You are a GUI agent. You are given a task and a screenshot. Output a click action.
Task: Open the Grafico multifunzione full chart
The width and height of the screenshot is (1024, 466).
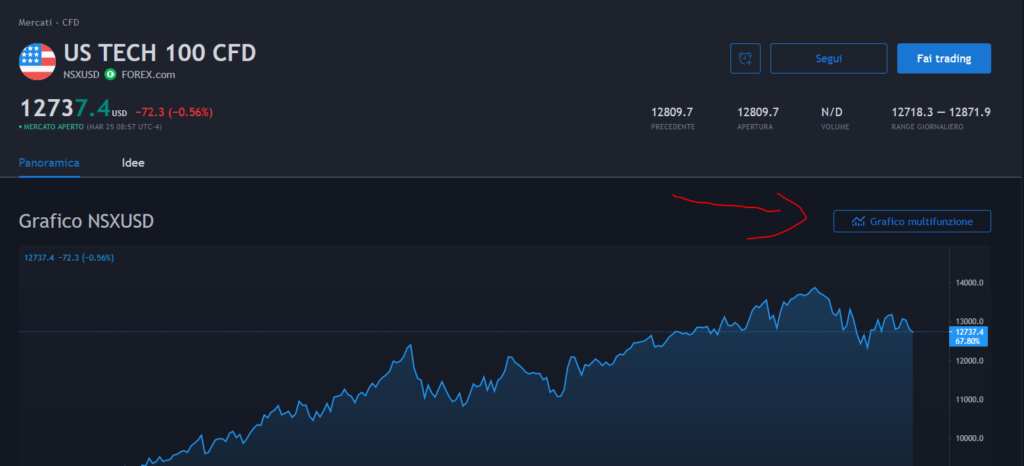tap(912, 221)
